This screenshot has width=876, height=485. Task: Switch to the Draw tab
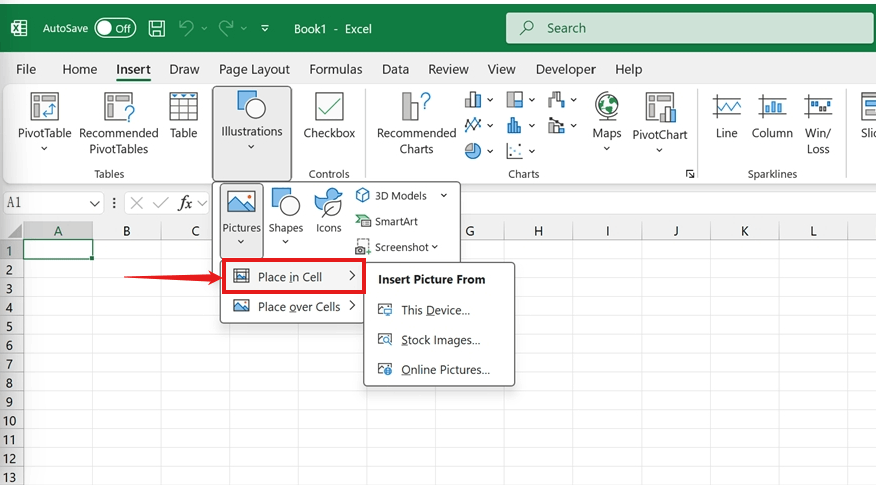[184, 69]
